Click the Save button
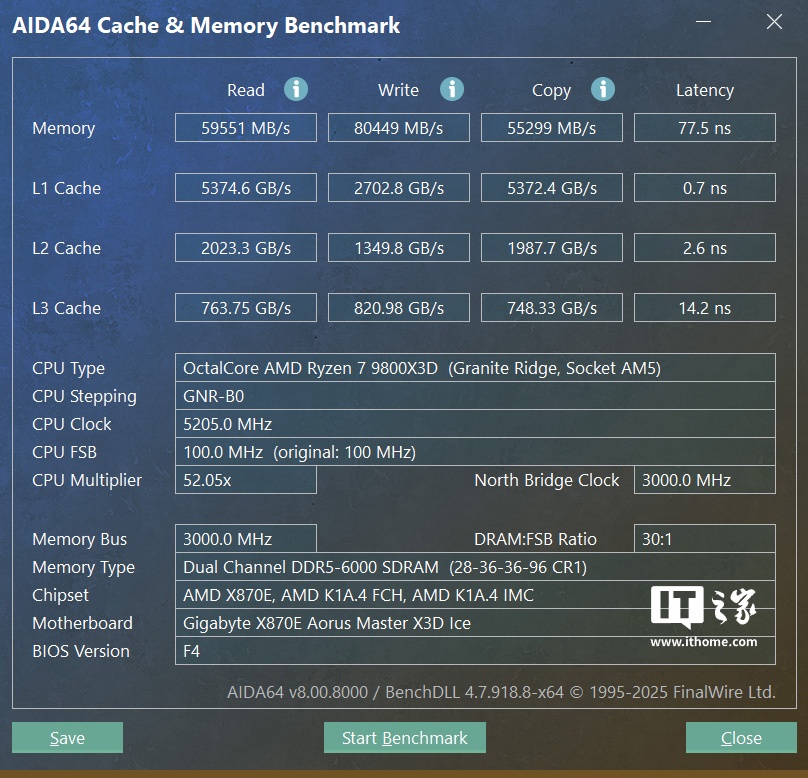The image size is (808, 778). tap(68, 737)
